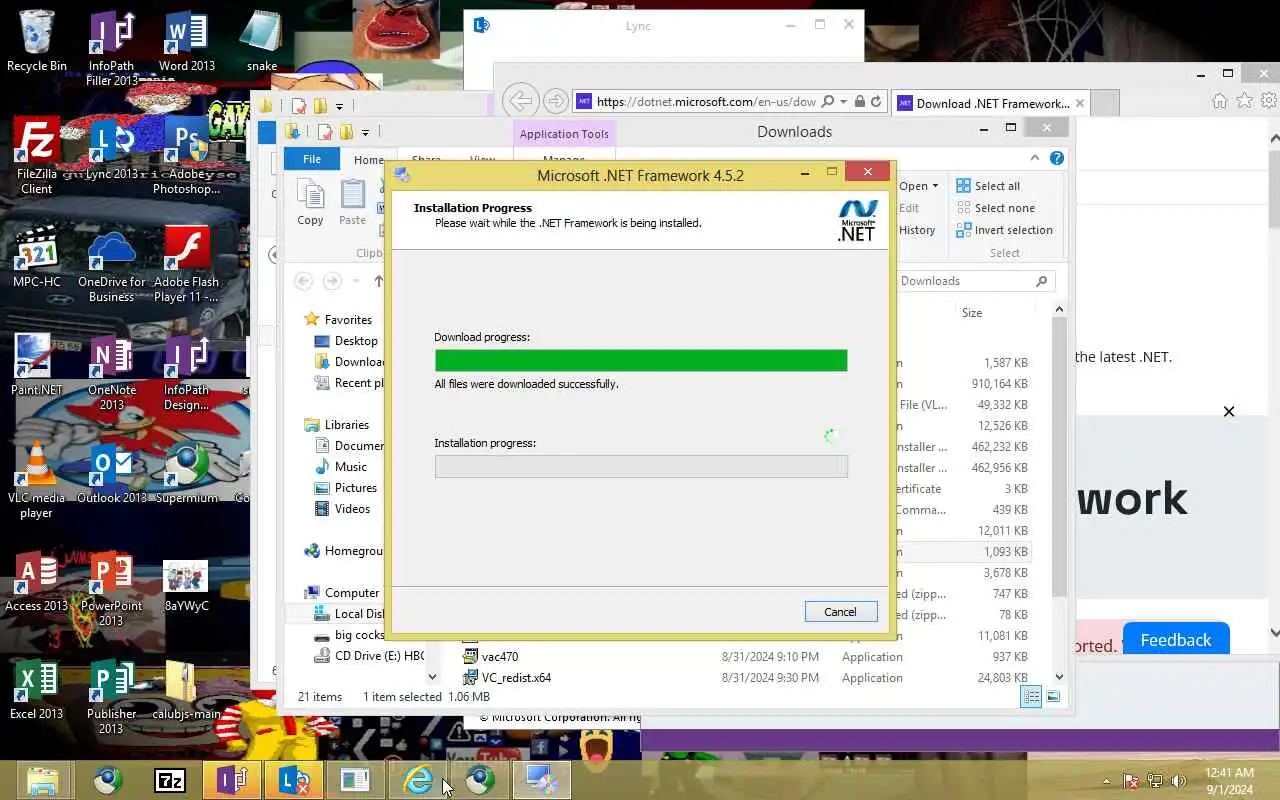Launch PowerPoint 2013 desktop shortcut
The width and height of the screenshot is (1280, 800).
[112, 588]
